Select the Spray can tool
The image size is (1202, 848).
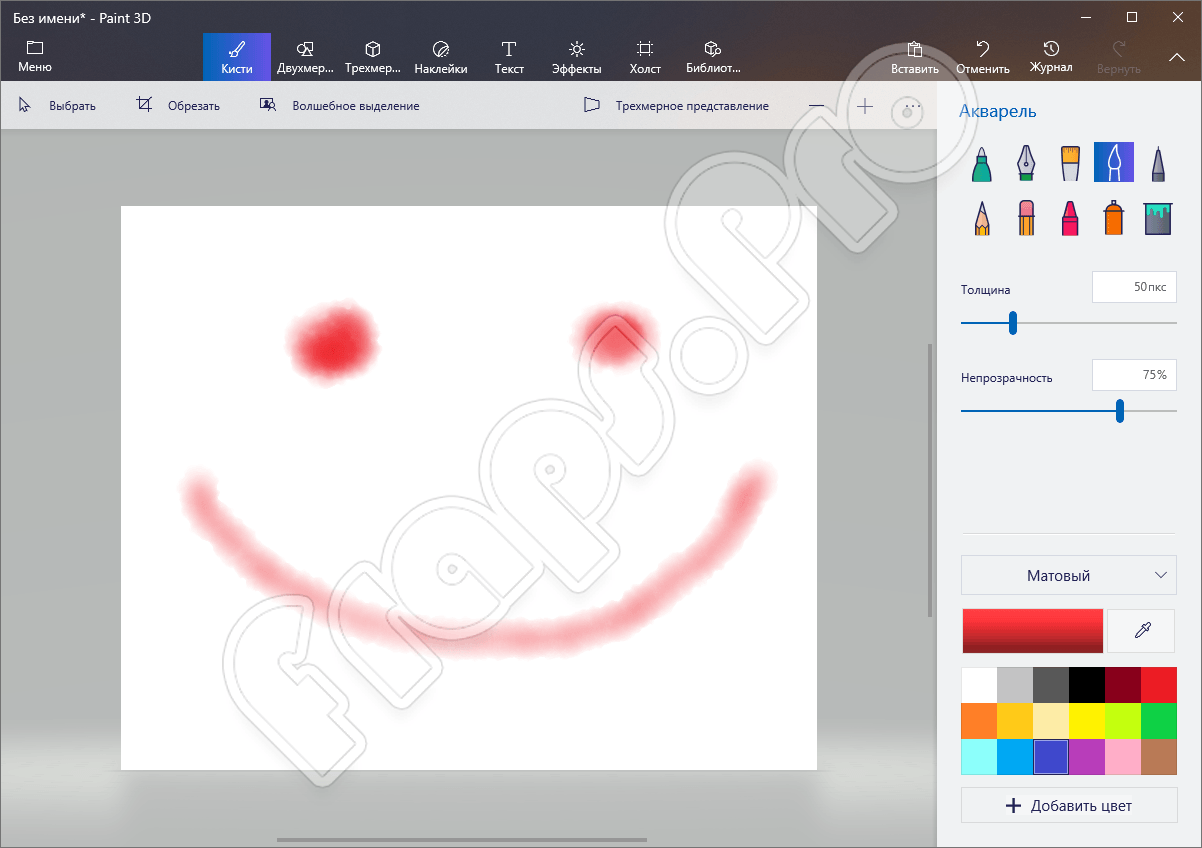1113,217
